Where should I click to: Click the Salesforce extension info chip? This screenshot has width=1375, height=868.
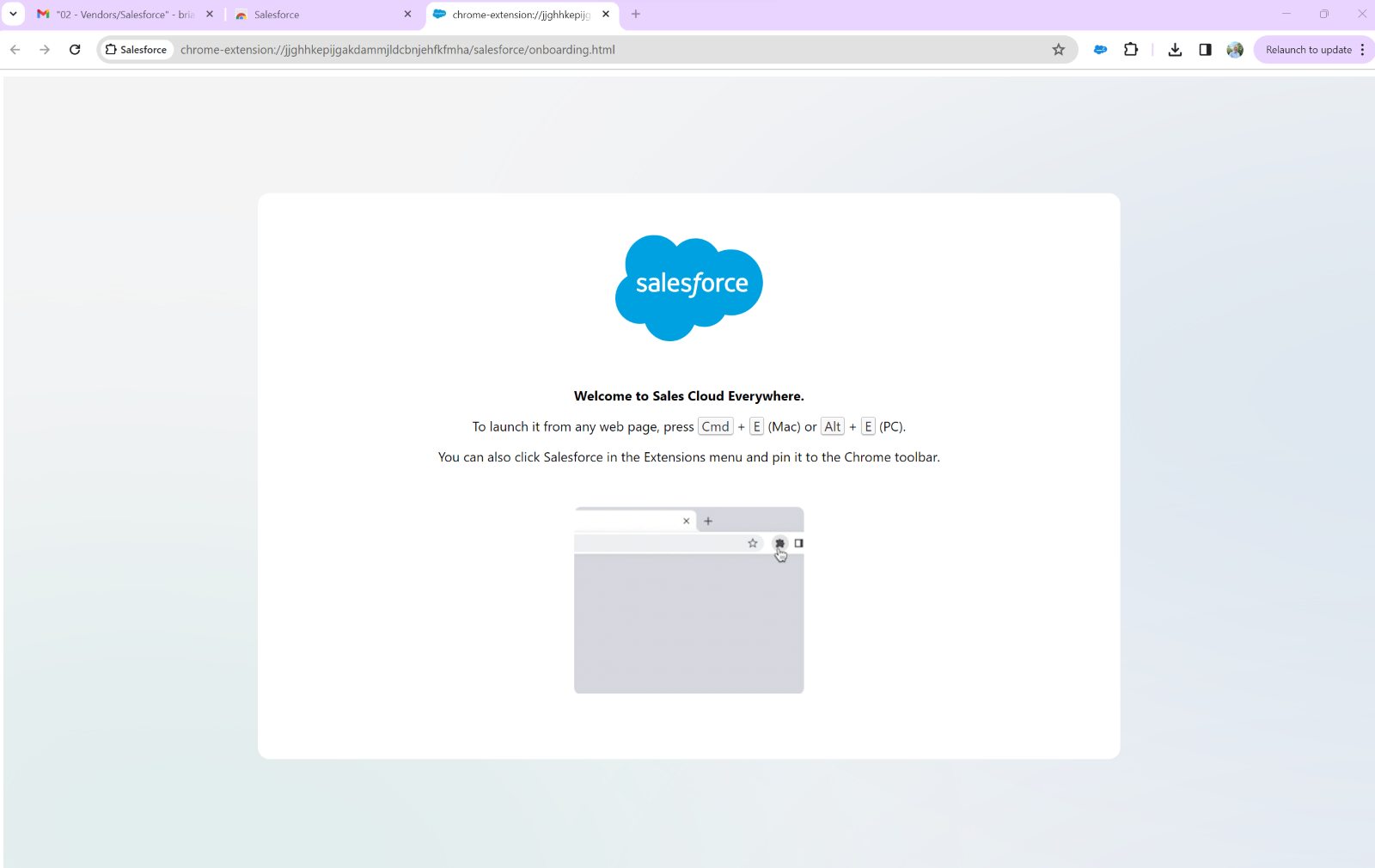pos(137,50)
